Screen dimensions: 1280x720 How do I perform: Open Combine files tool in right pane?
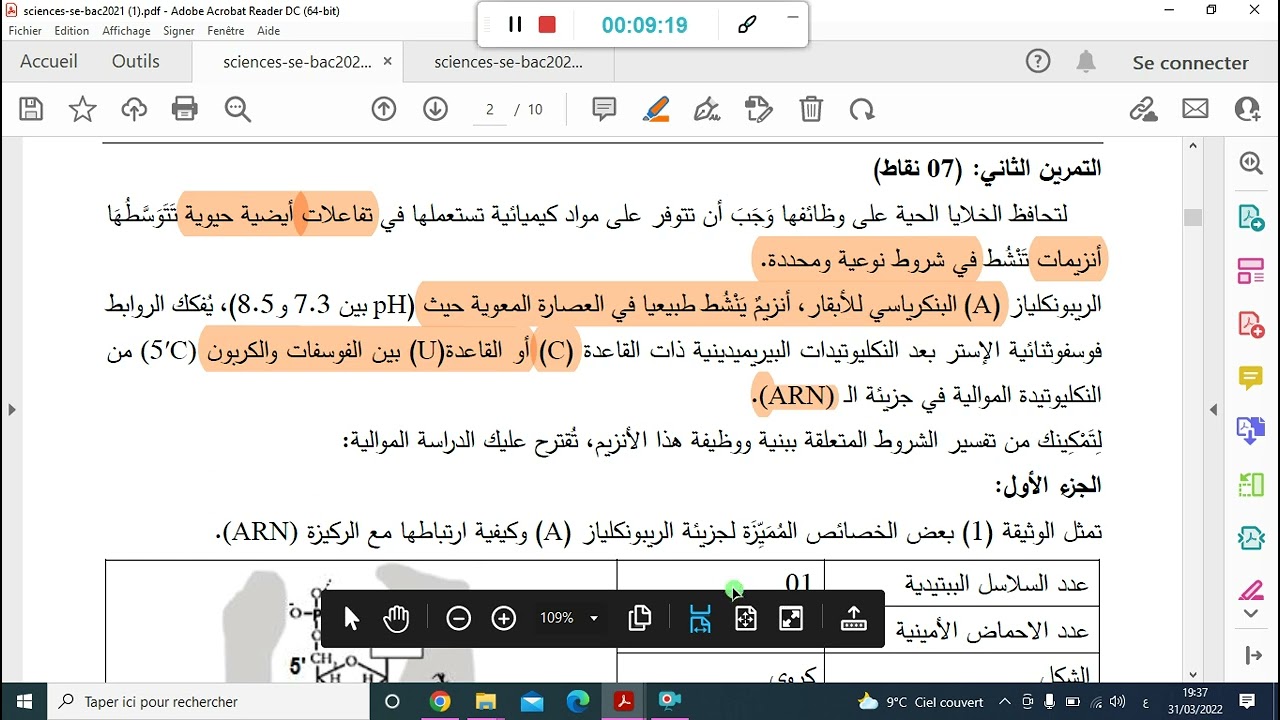[x=1251, y=431]
